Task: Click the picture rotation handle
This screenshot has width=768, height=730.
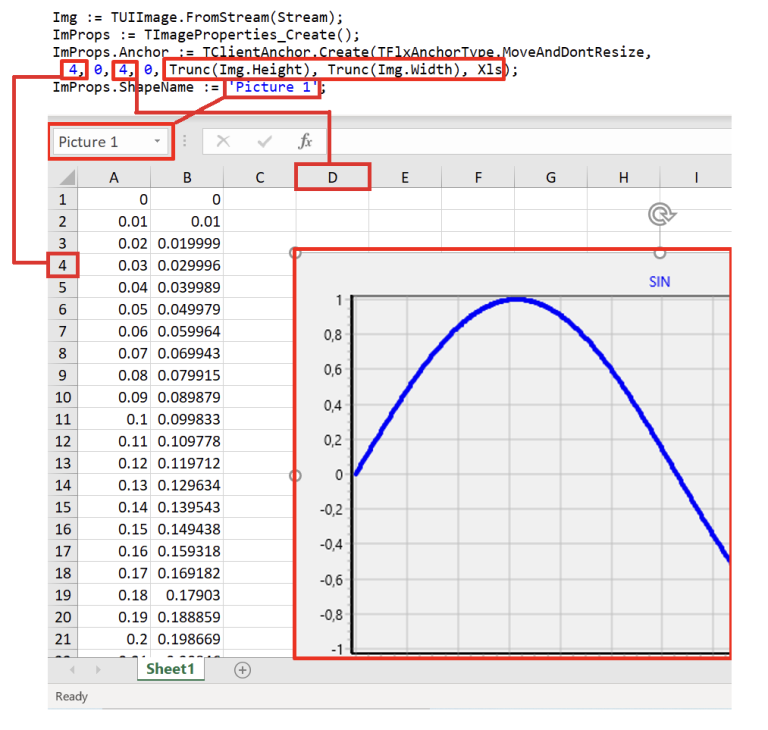Action: 659,214
